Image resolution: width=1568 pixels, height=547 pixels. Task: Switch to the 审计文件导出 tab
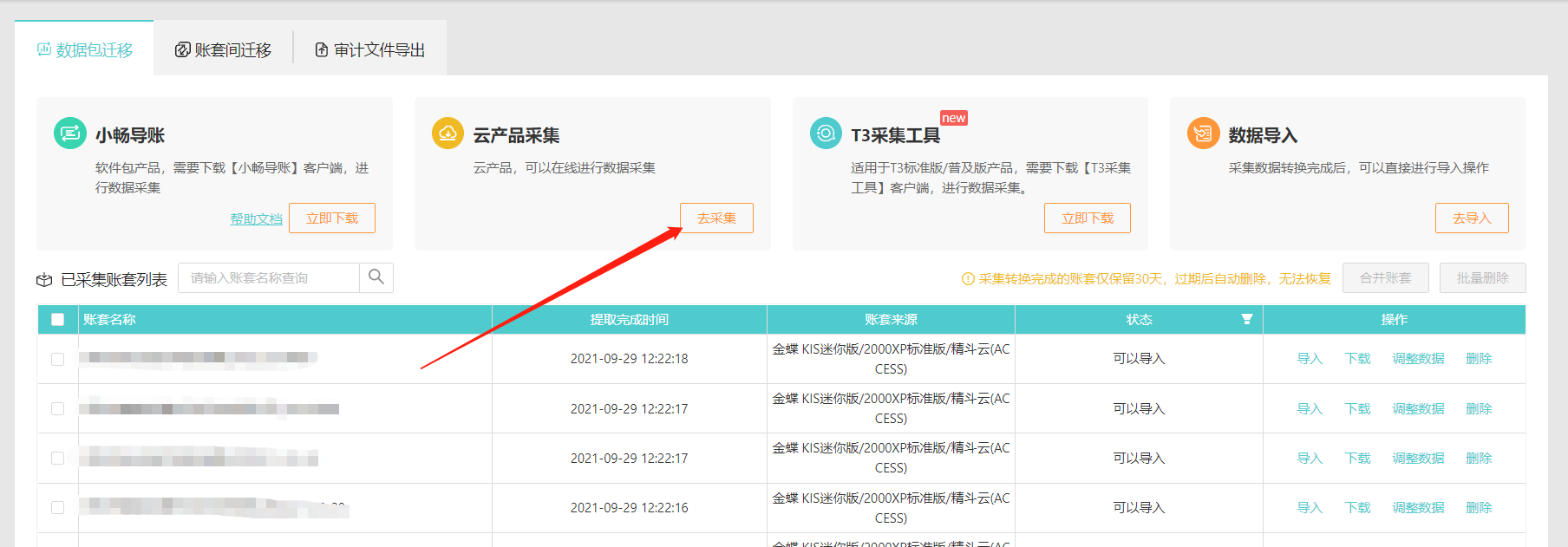370,49
